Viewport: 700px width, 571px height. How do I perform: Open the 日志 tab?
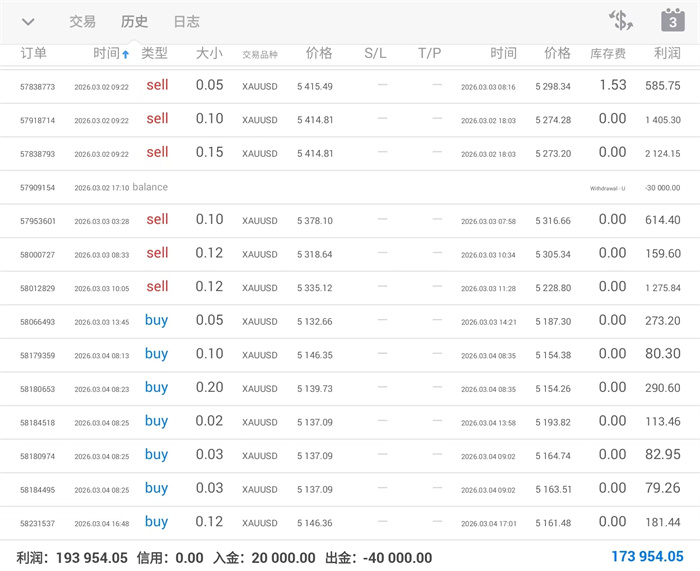186,22
